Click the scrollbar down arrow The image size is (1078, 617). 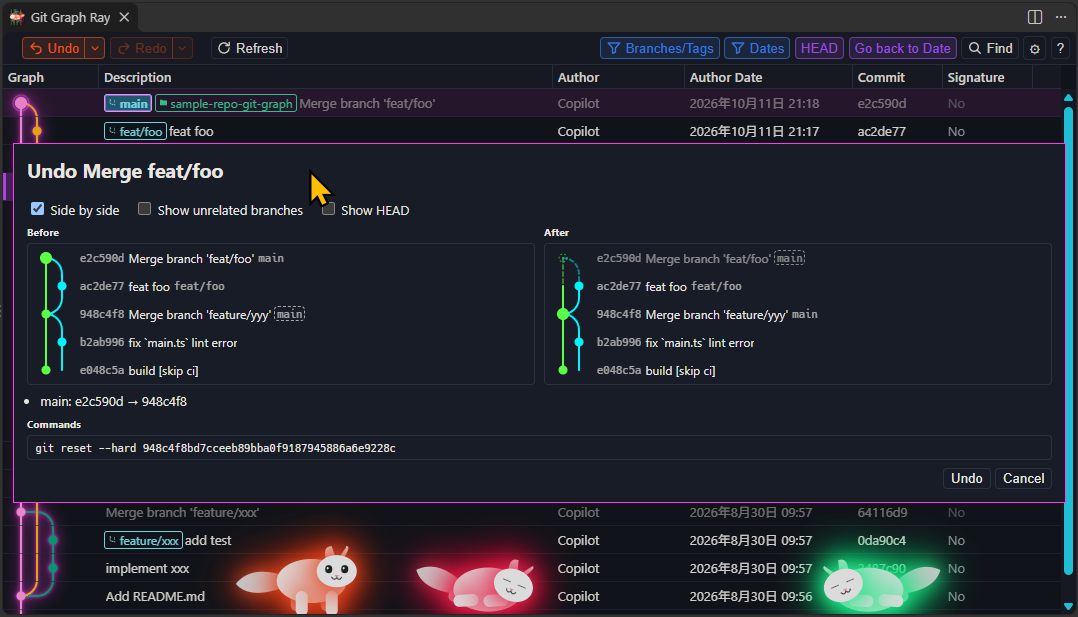pos(1068,606)
